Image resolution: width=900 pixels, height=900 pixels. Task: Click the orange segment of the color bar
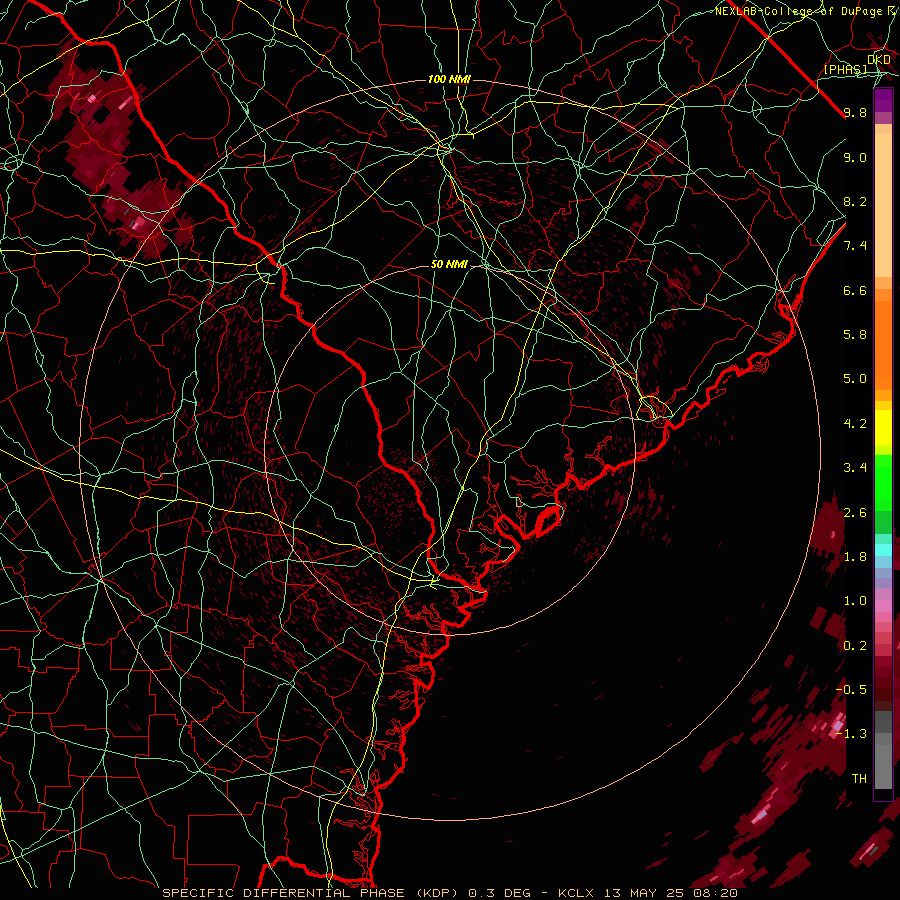(883, 345)
